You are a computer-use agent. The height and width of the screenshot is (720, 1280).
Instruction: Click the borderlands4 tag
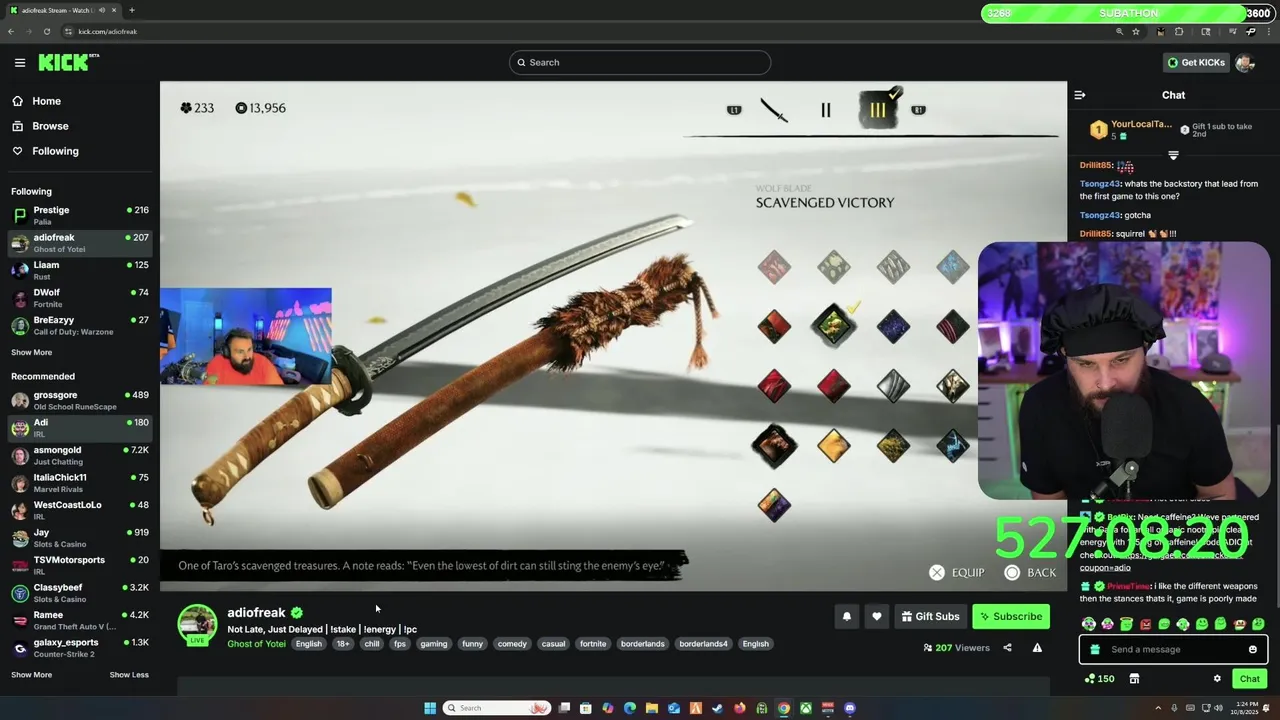pos(703,644)
